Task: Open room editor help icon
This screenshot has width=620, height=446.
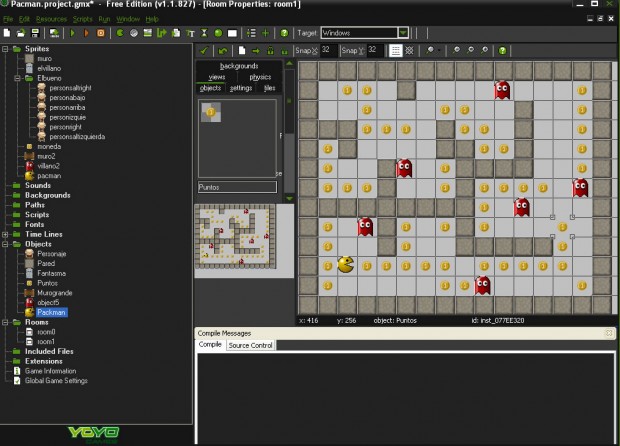Action: pos(503,51)
